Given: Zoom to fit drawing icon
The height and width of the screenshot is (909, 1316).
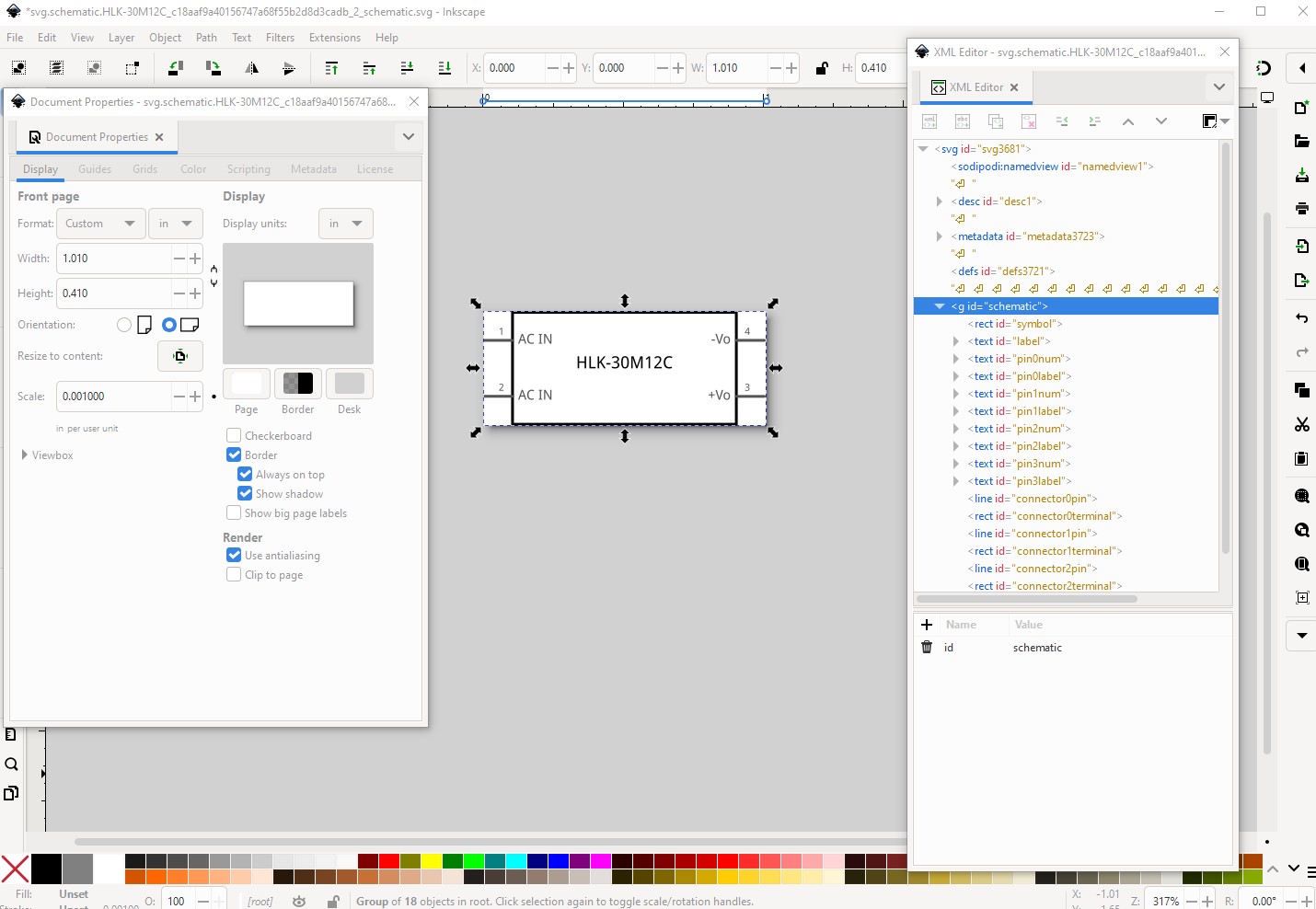Looking at the screenshot, I should (x=1301, y=530).
